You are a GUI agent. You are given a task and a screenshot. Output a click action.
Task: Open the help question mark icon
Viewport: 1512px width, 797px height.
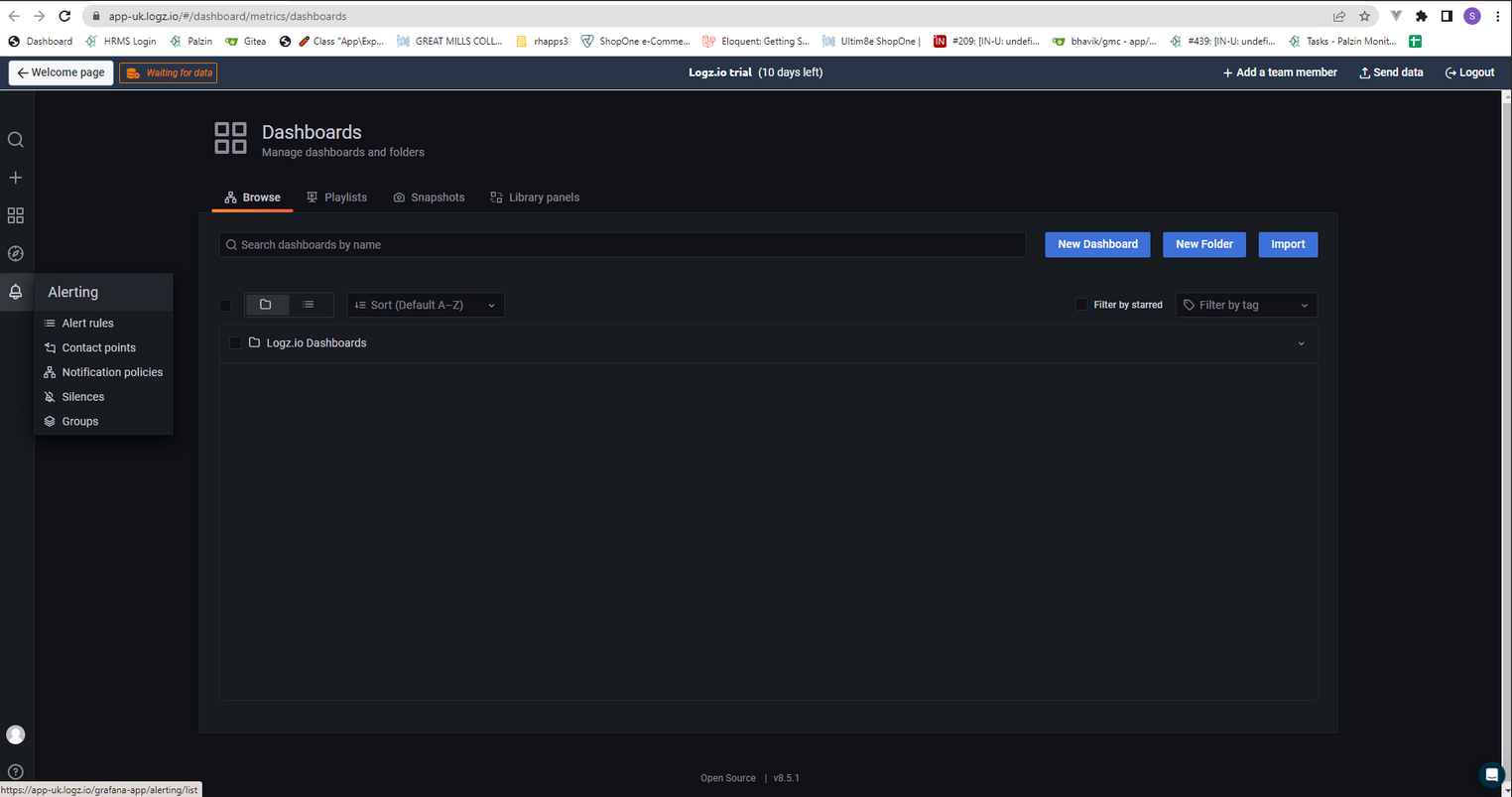point(16,771)
